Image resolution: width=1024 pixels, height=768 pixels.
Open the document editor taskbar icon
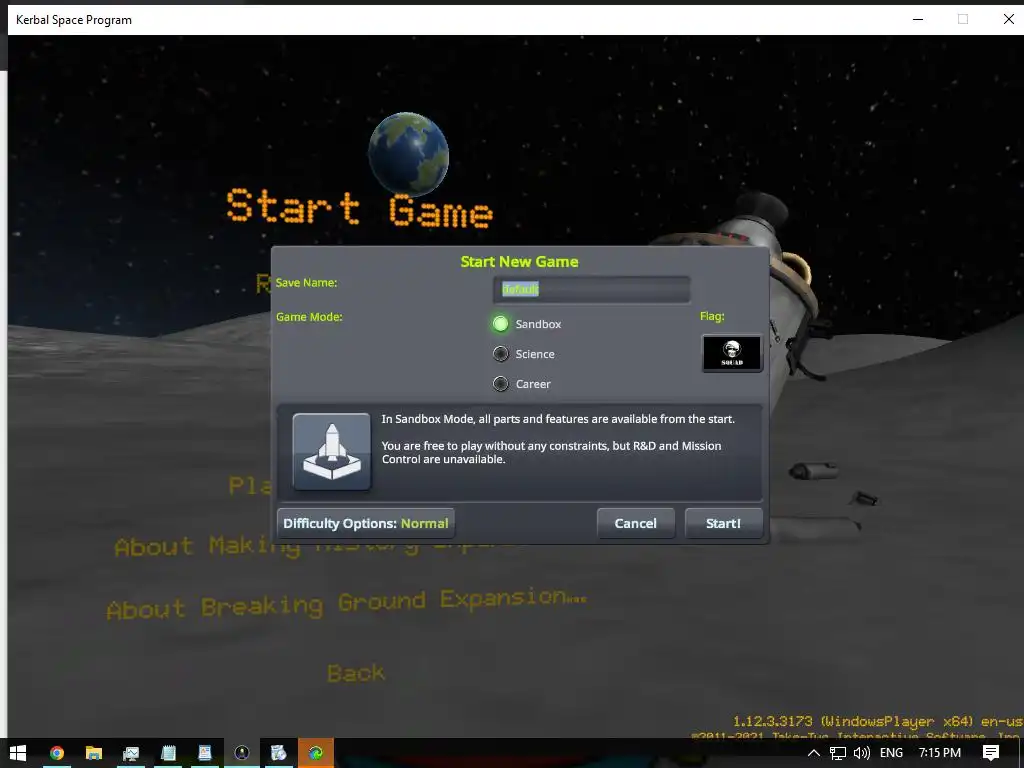point(204,753)
